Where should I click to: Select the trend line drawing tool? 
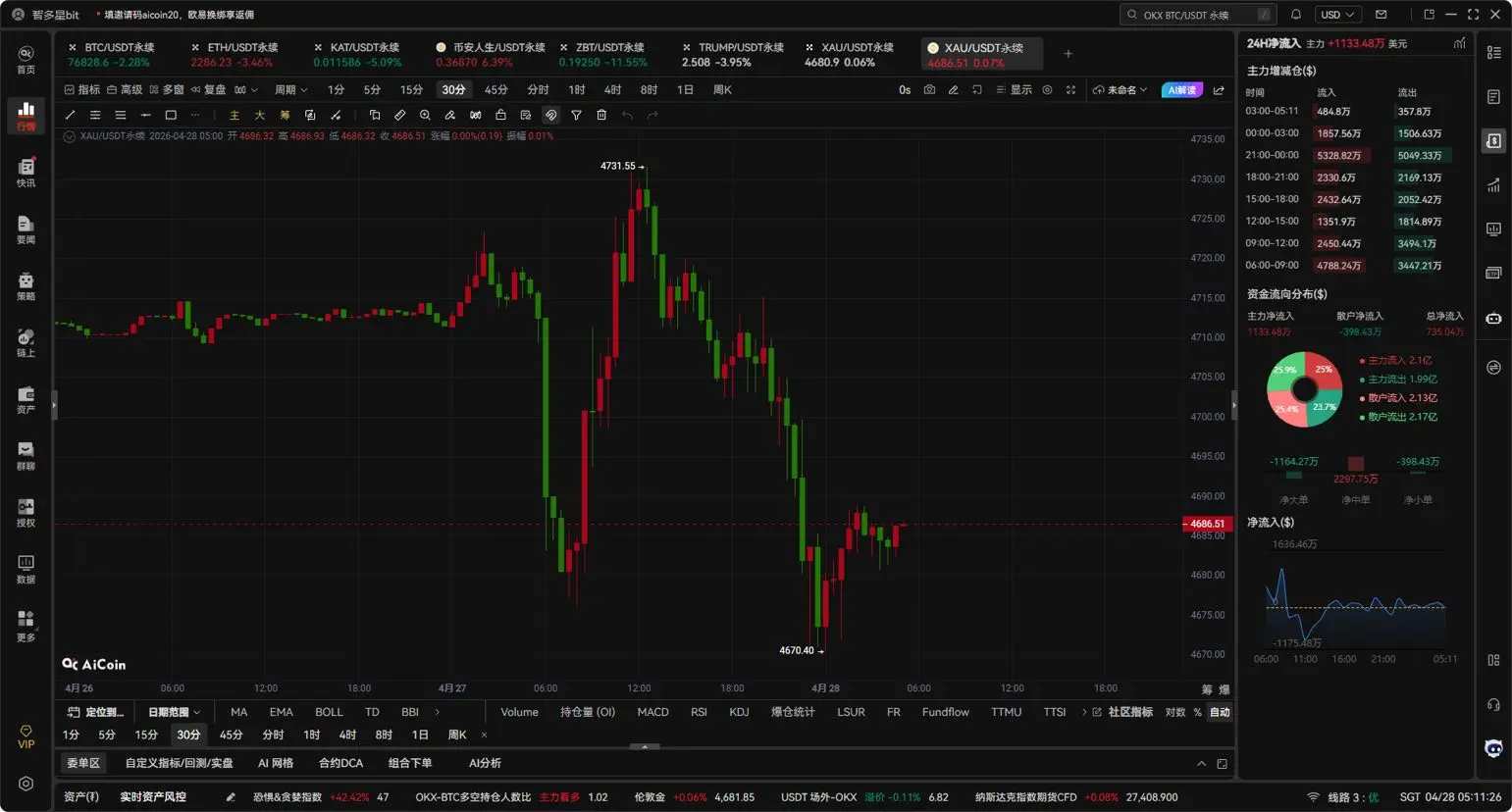tap(70, 115)
